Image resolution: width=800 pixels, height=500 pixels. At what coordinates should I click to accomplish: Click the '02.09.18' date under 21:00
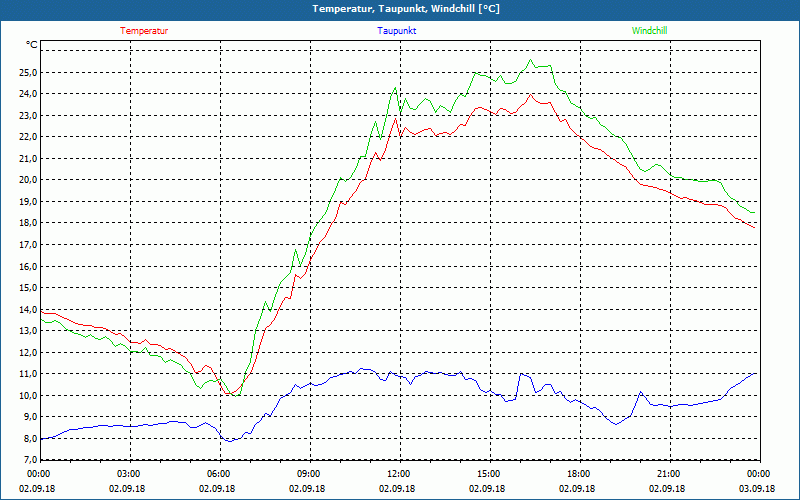[667, 488]
